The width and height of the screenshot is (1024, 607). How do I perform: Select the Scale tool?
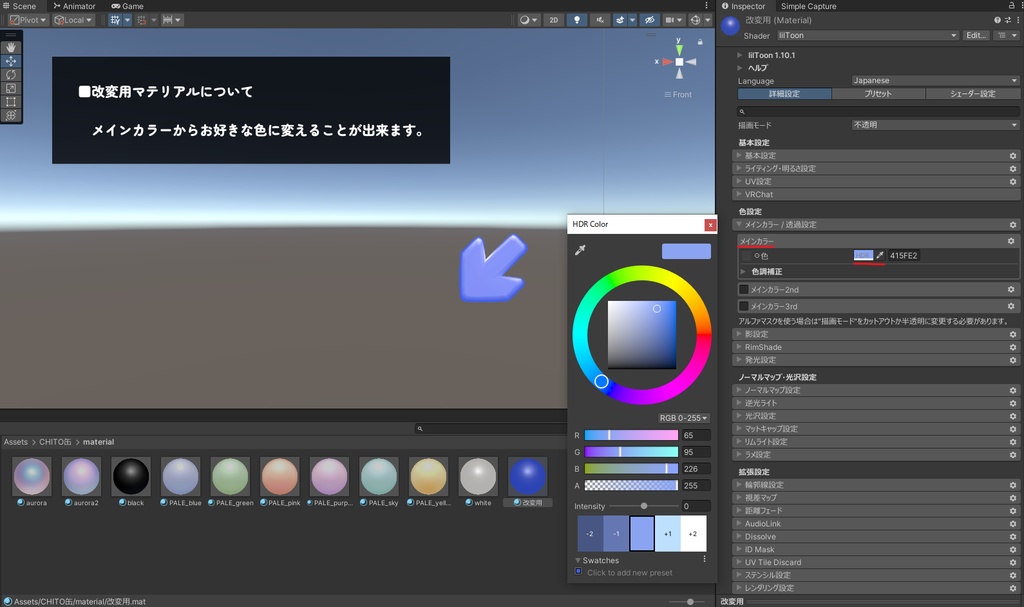(x=11, y=88)
